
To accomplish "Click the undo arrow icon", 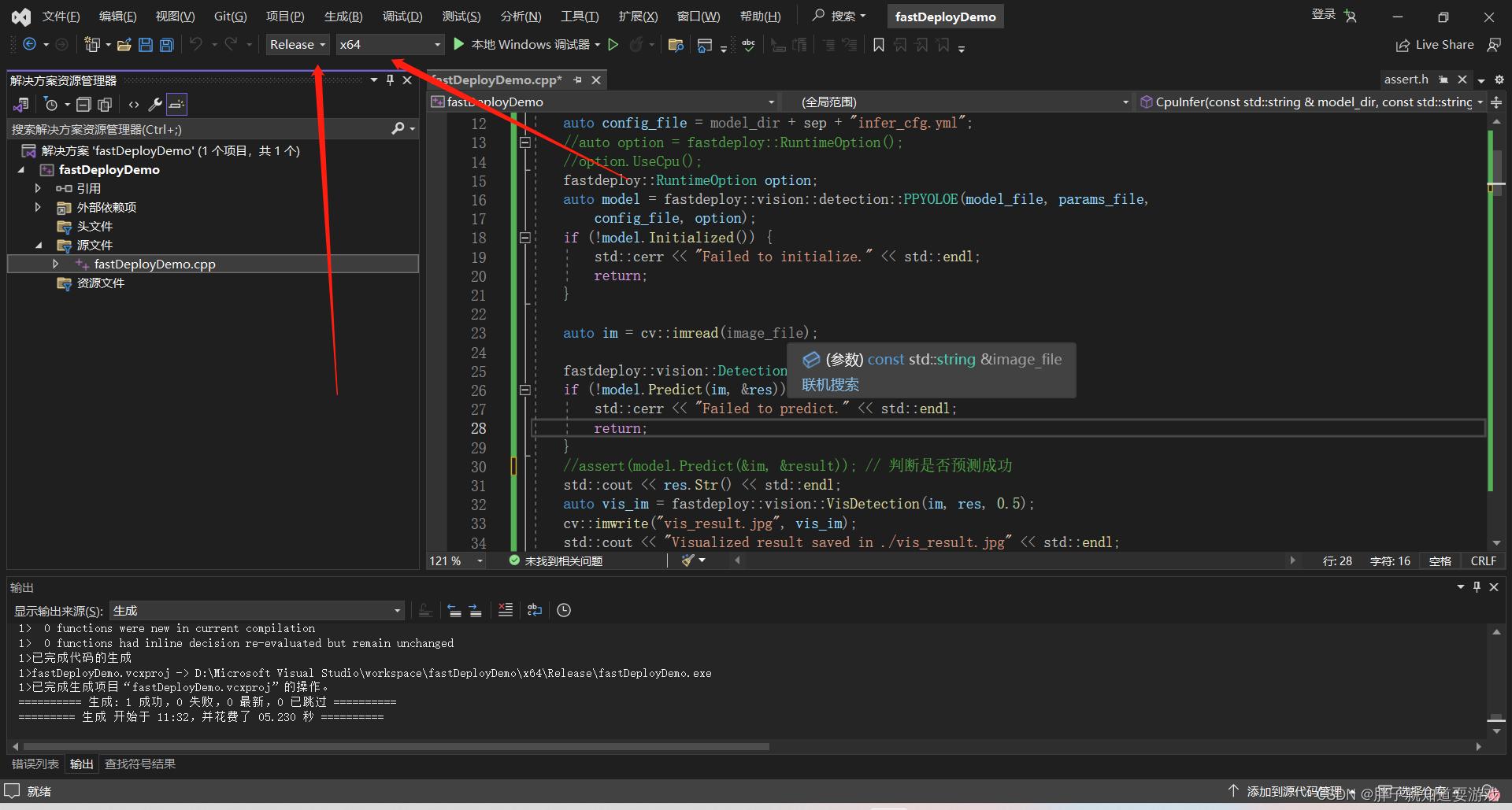I will [x=196, y=45].
